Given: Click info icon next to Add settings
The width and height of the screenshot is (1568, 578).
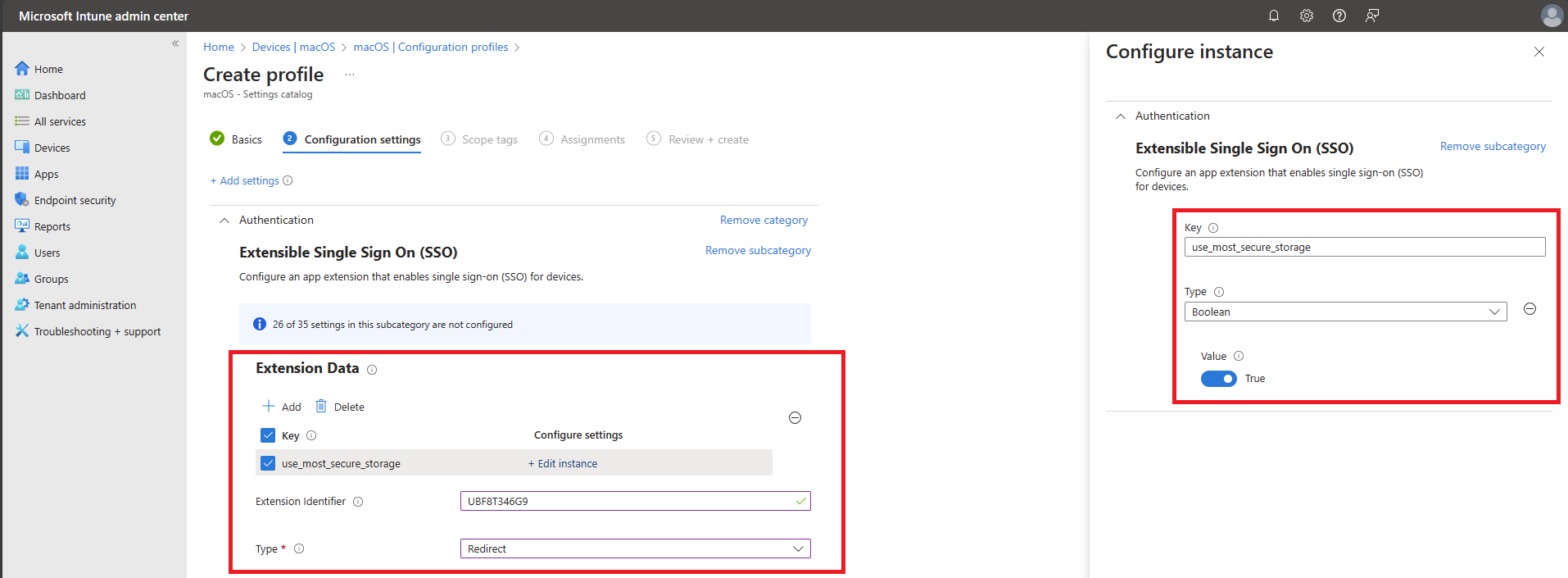Looking at the screenshot, I should (x=288, y=180).
